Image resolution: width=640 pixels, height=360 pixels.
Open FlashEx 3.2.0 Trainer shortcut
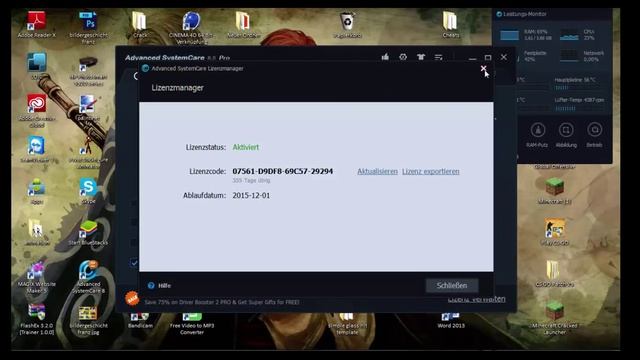(36, 319)
